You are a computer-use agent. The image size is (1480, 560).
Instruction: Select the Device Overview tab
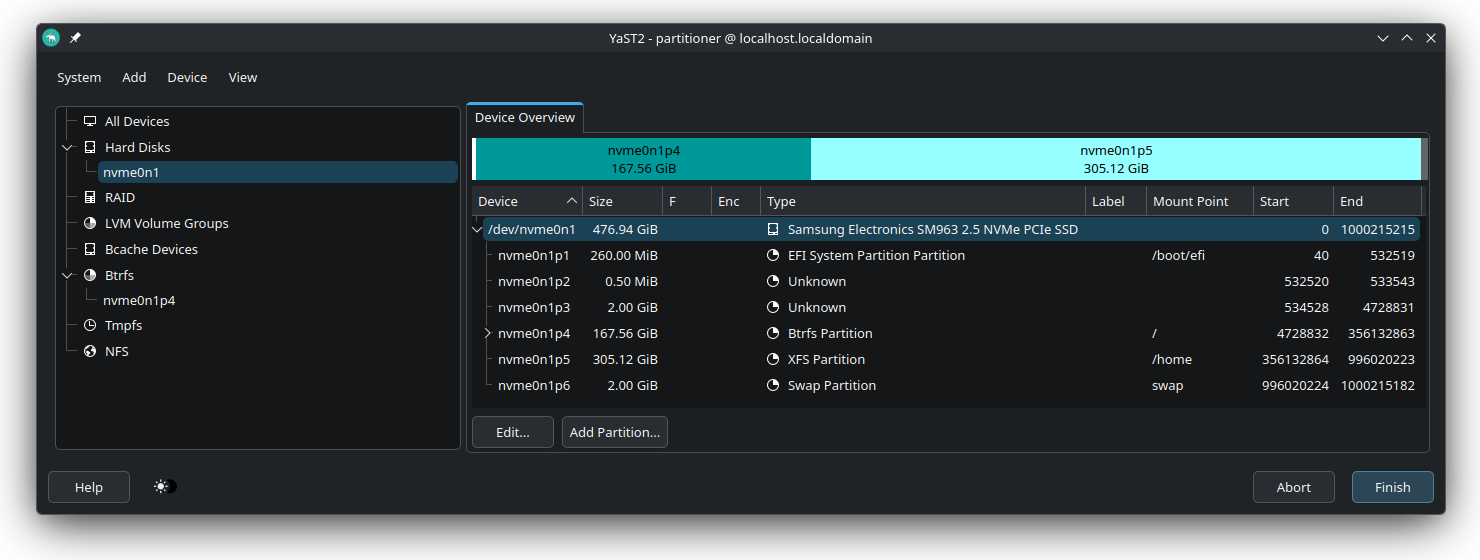coord(525,118)
